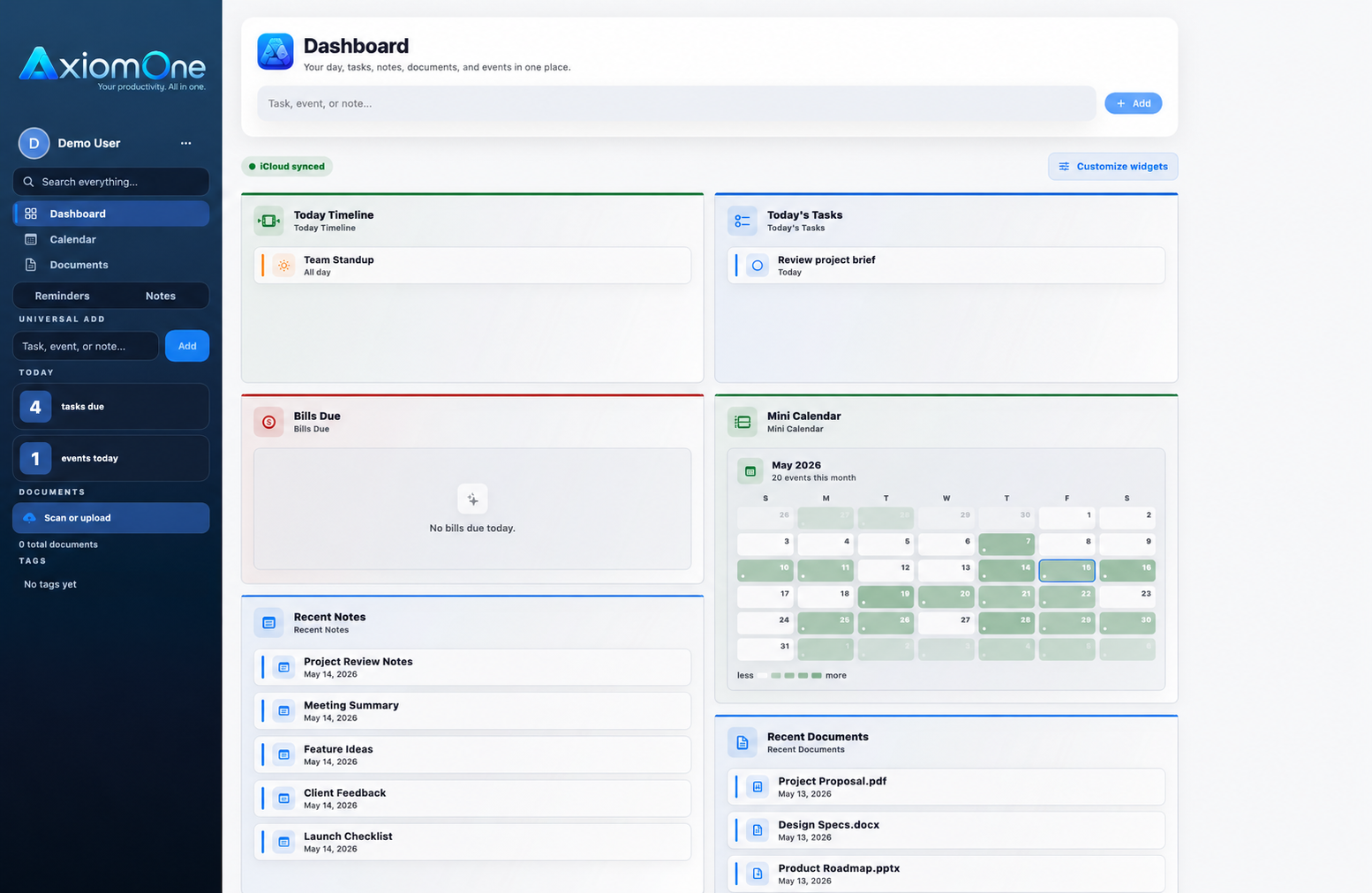This screenshot has width=1372, height=893.
Task: Open the Meeting Summary note
Action: pyautogui.click(x=472, y=711)
